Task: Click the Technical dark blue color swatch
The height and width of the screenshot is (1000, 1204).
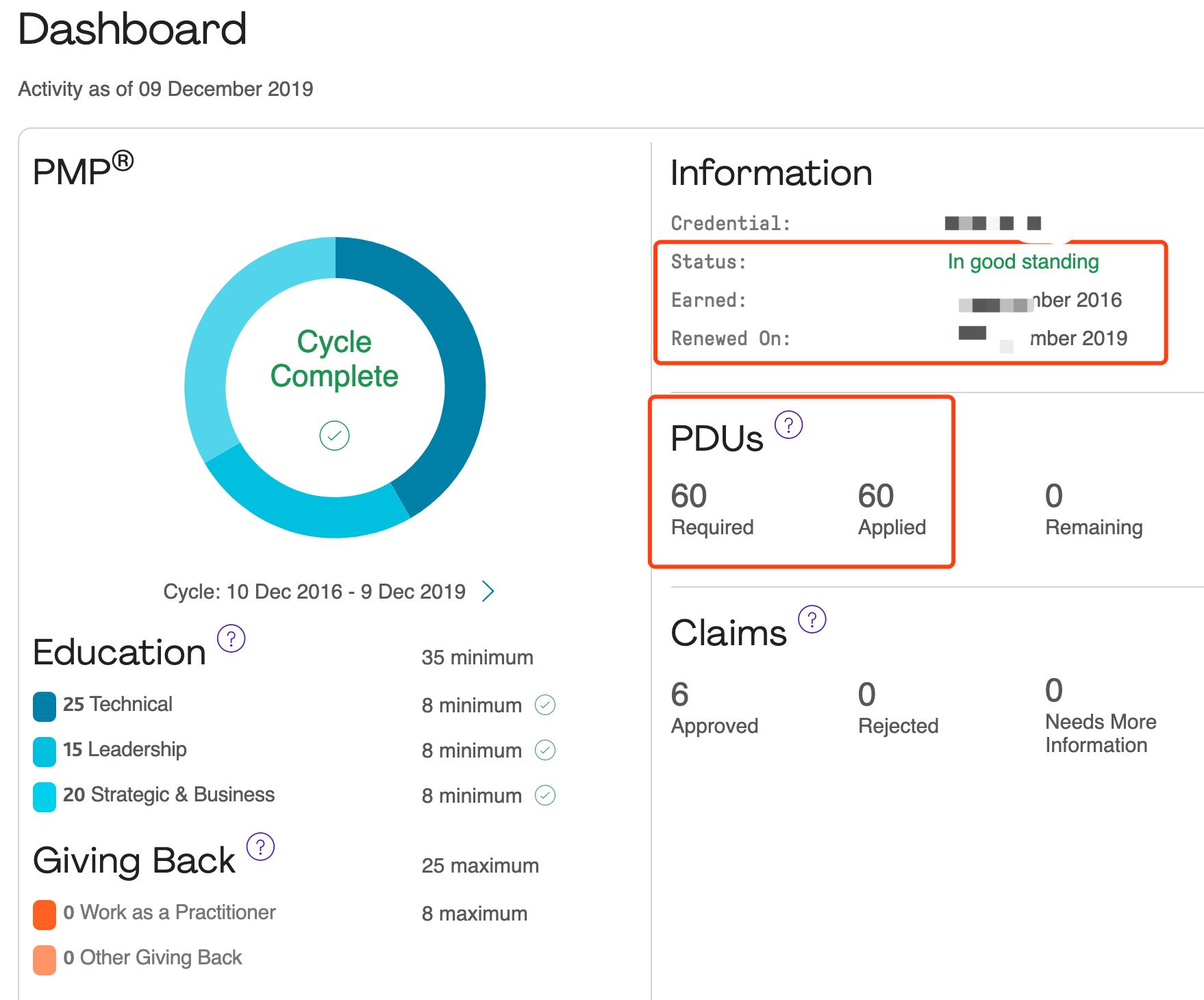Action: 45,707
